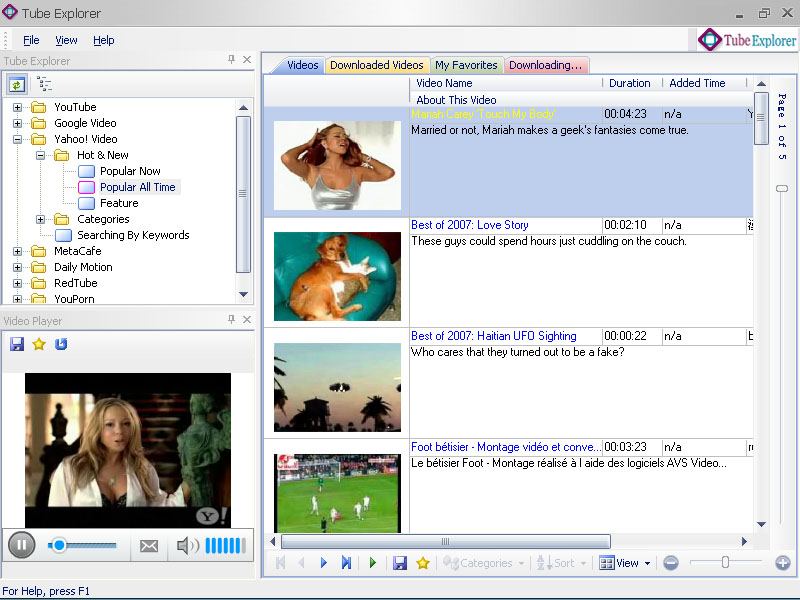Click the save disk icon in bottom toolbar
Image resolution: width=800 pixels, height=600 pixels.
pos(400,563)
